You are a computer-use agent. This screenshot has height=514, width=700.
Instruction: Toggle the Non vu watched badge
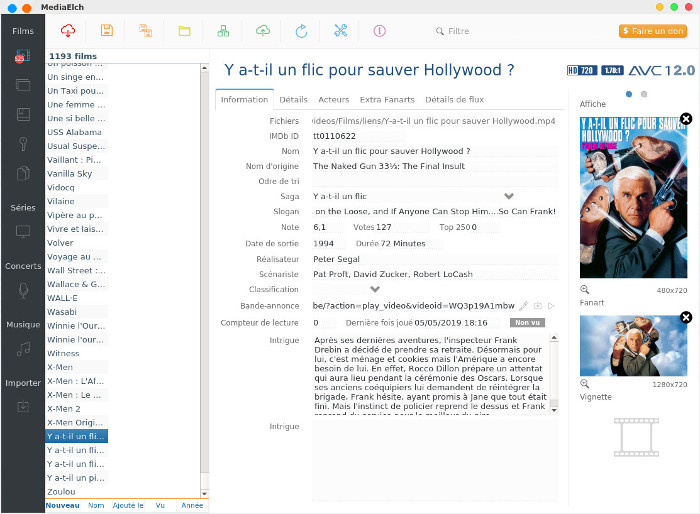pos(527,322)
